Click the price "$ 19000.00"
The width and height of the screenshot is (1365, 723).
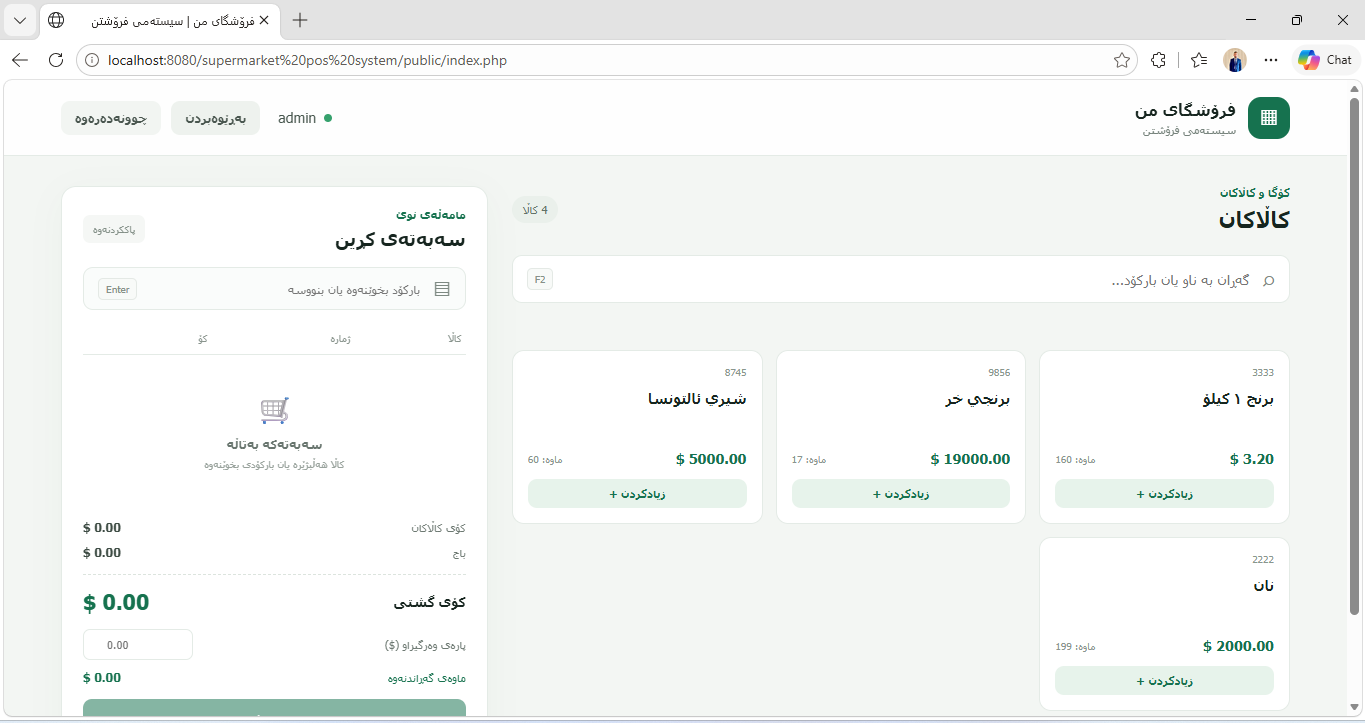pos(970,460)
